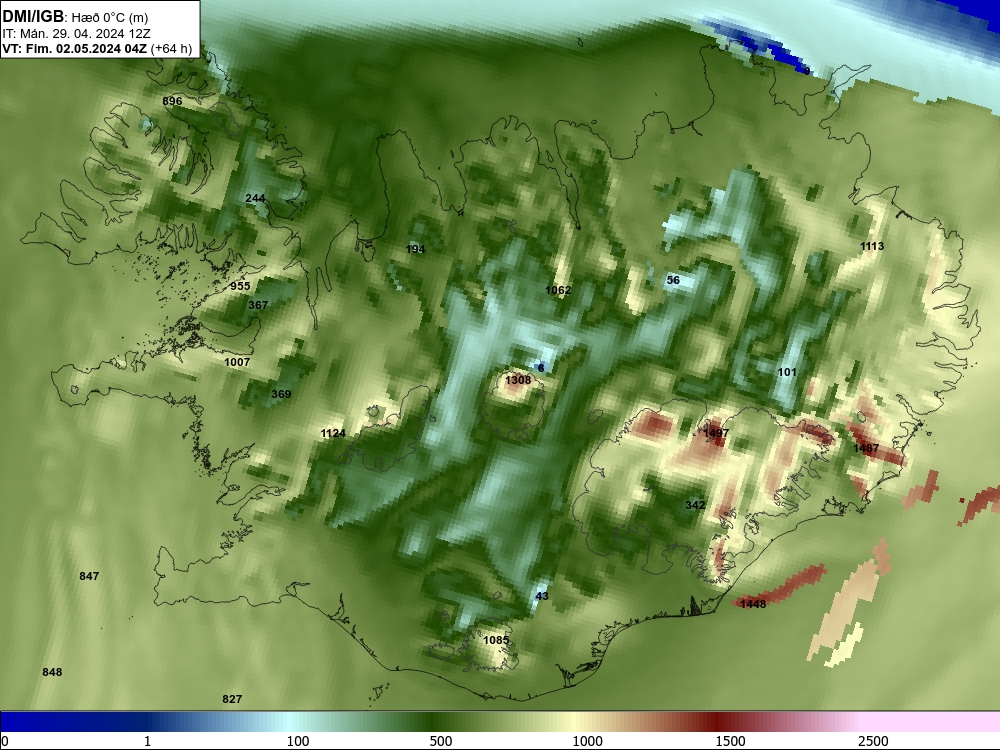Click the 848 value over the ocean

[x=52, y=672]
